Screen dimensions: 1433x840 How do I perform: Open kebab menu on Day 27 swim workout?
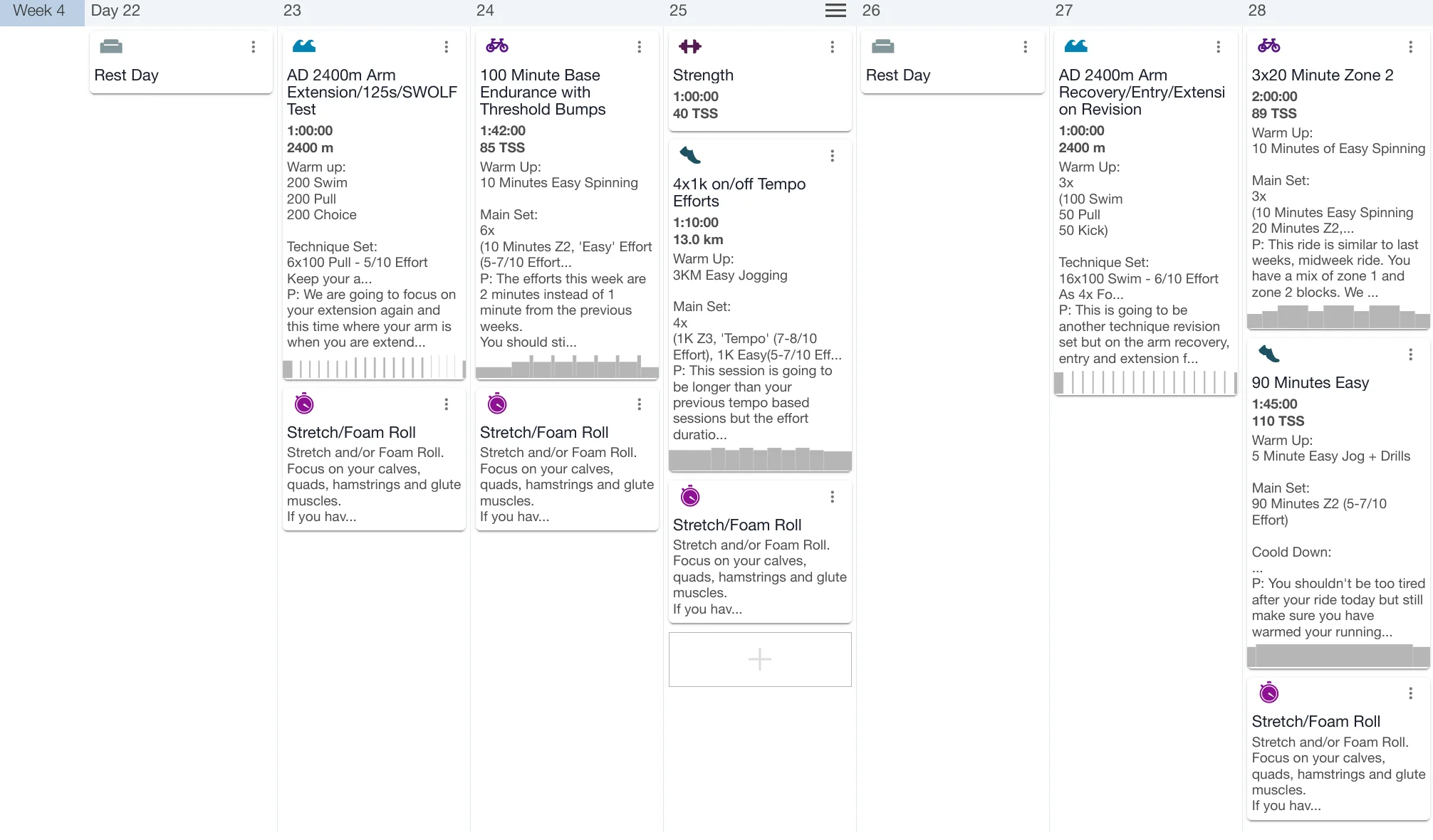point(1218,47)
